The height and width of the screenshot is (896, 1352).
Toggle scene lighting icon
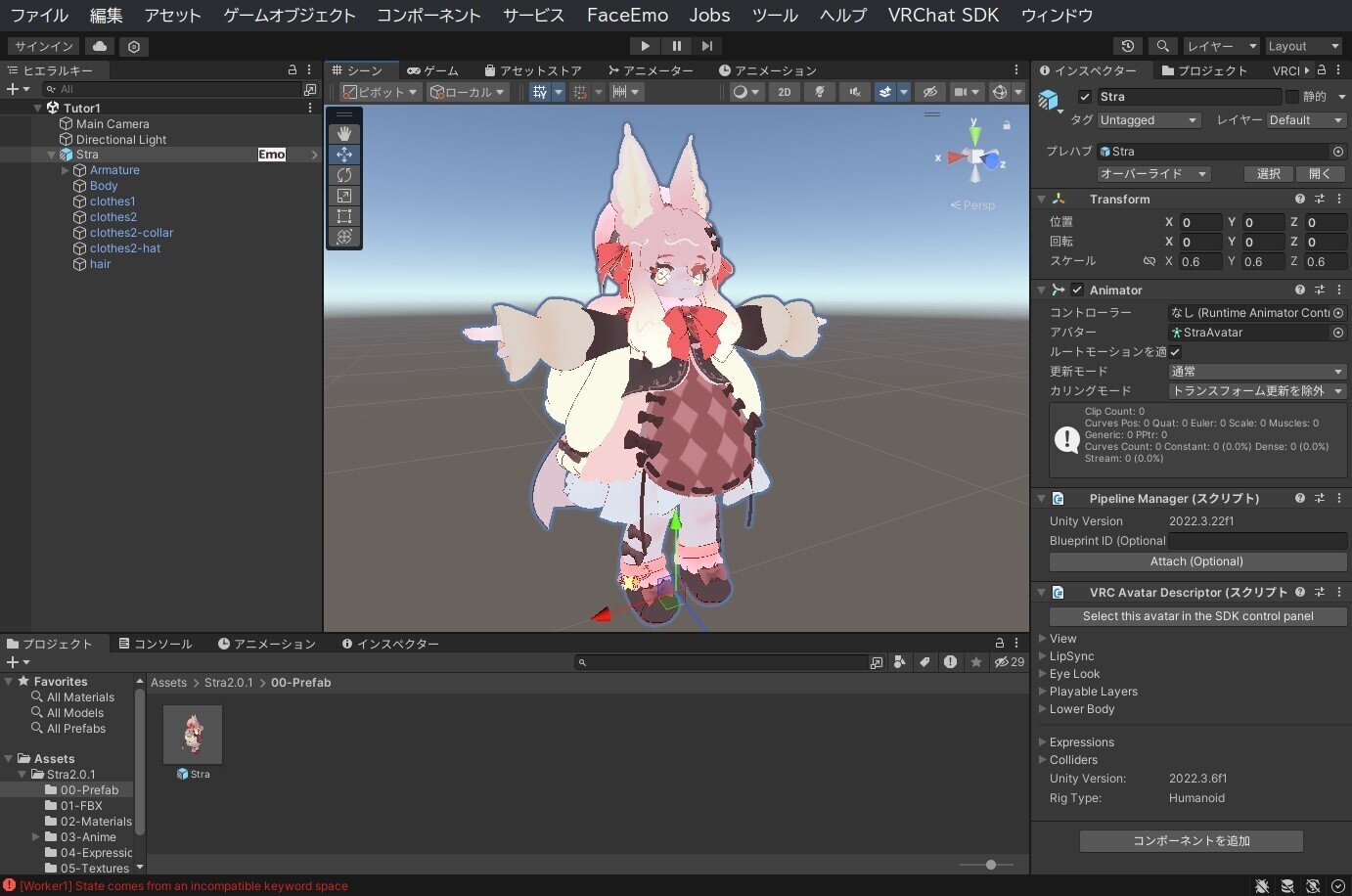820,92
